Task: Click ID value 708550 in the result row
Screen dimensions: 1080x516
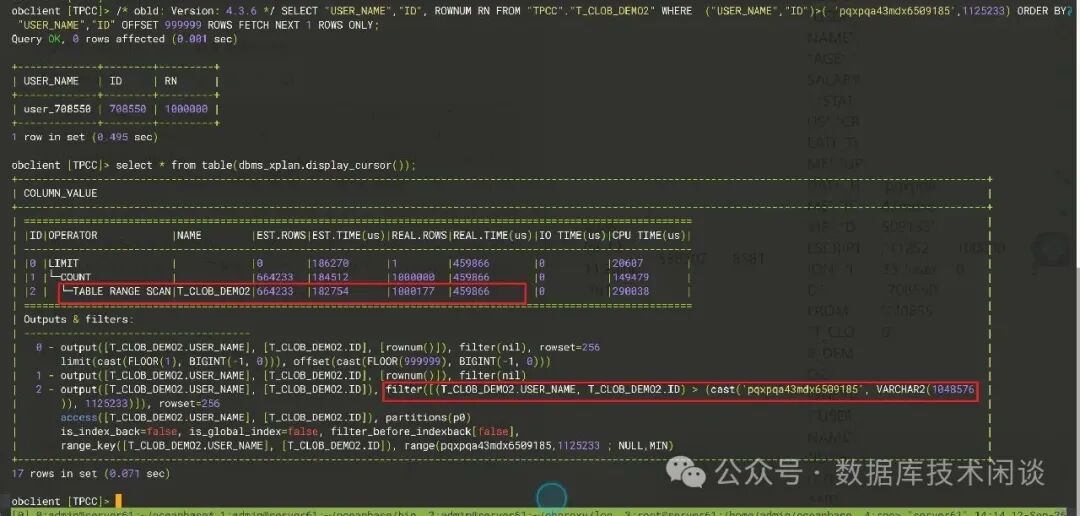Action: (127, 109)
